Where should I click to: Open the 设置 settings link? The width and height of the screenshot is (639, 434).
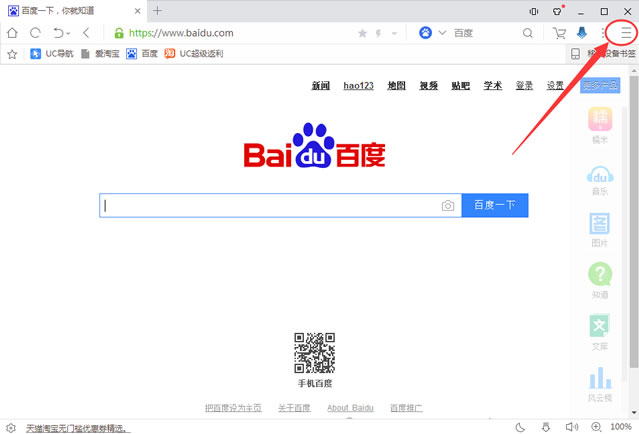click(x=555, y=86)
